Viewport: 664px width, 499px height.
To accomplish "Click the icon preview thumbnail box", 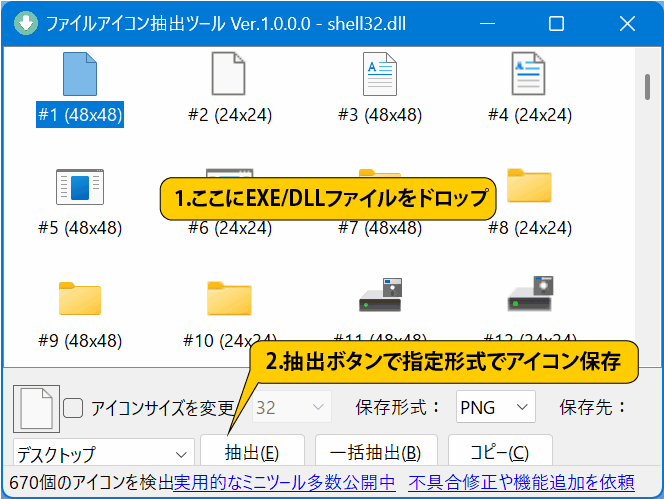I will [36, 409].
